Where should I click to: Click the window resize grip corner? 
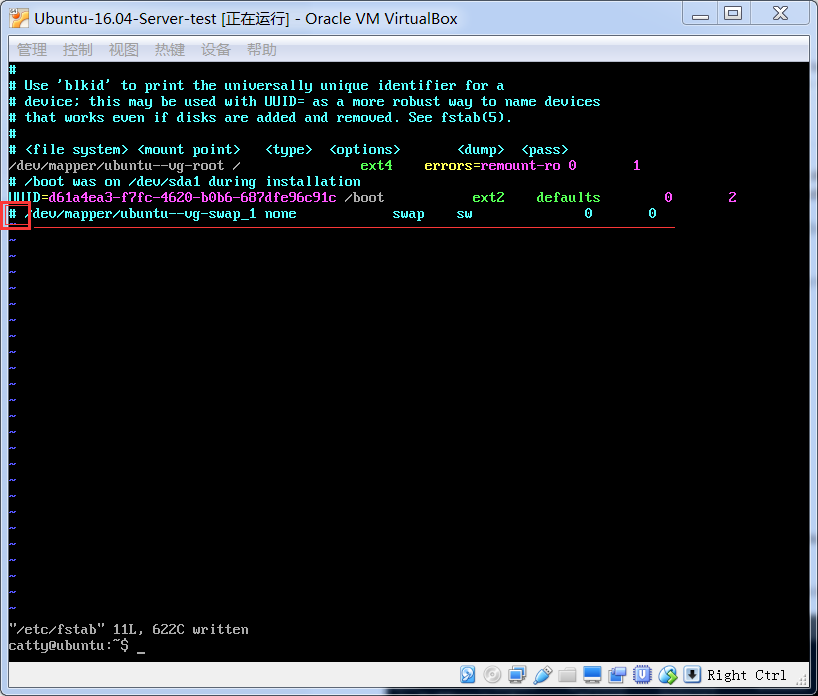click(802, 680)
